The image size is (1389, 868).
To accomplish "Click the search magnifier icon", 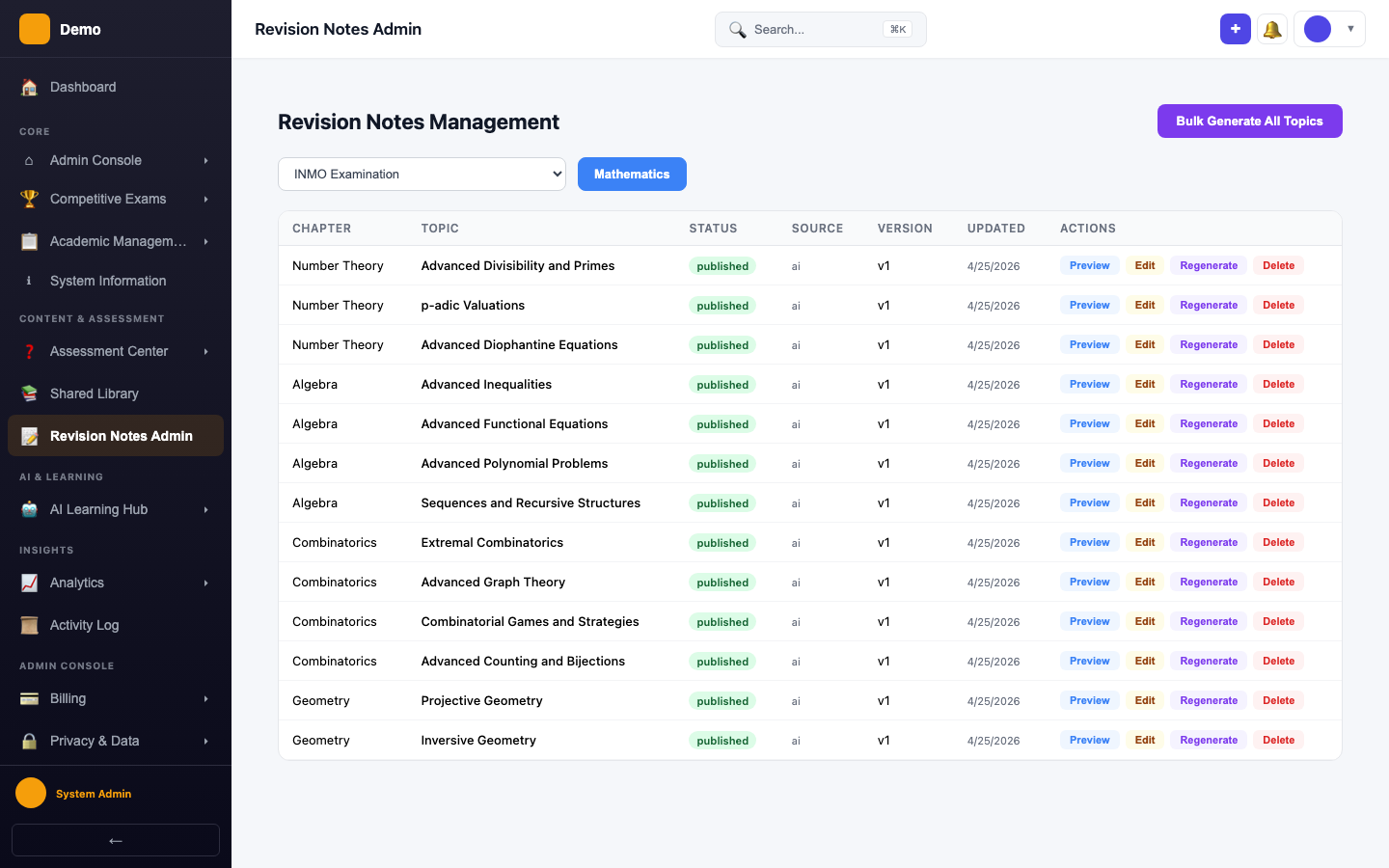I will click(738, 30).
